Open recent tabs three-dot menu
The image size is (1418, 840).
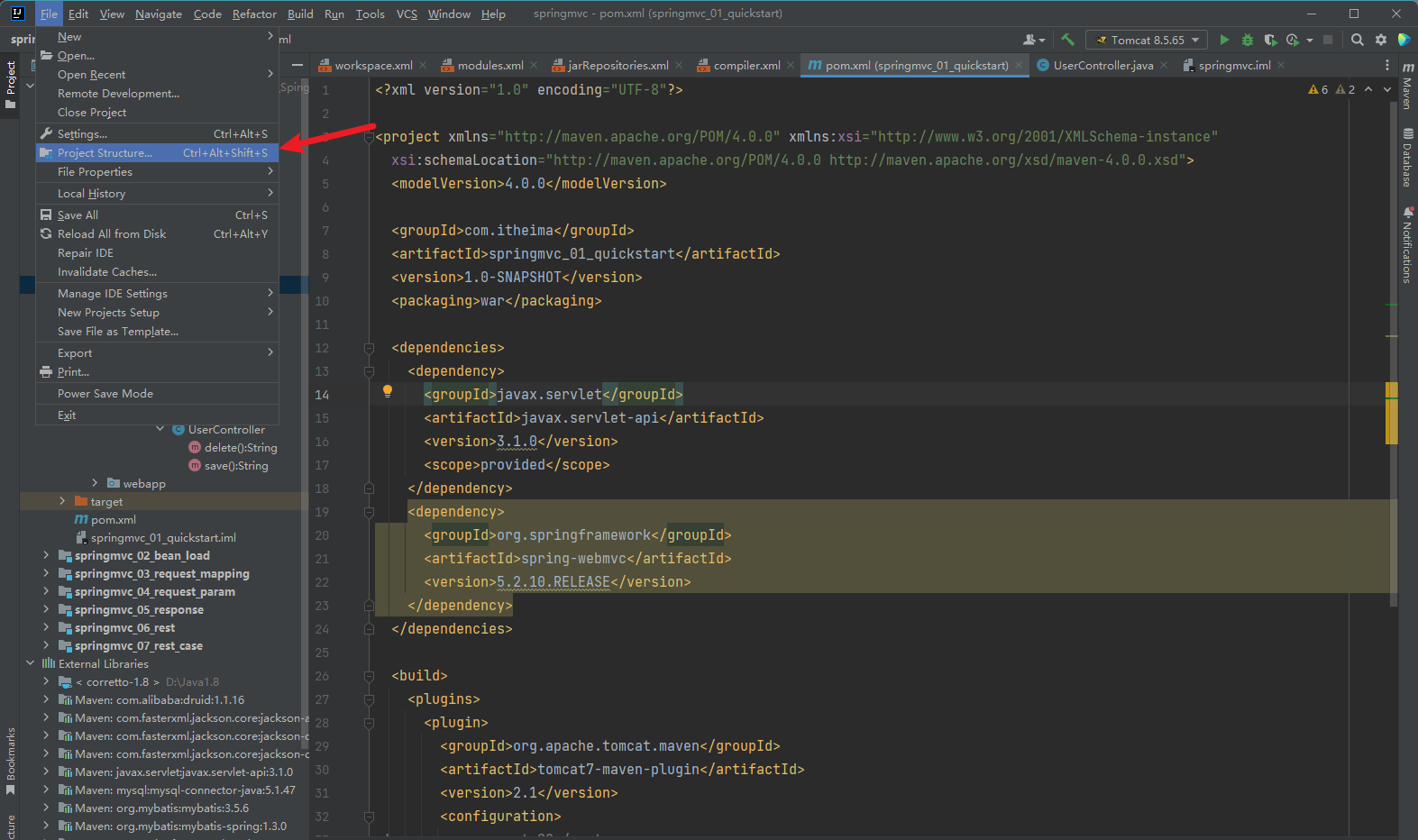coord(1386,65)
